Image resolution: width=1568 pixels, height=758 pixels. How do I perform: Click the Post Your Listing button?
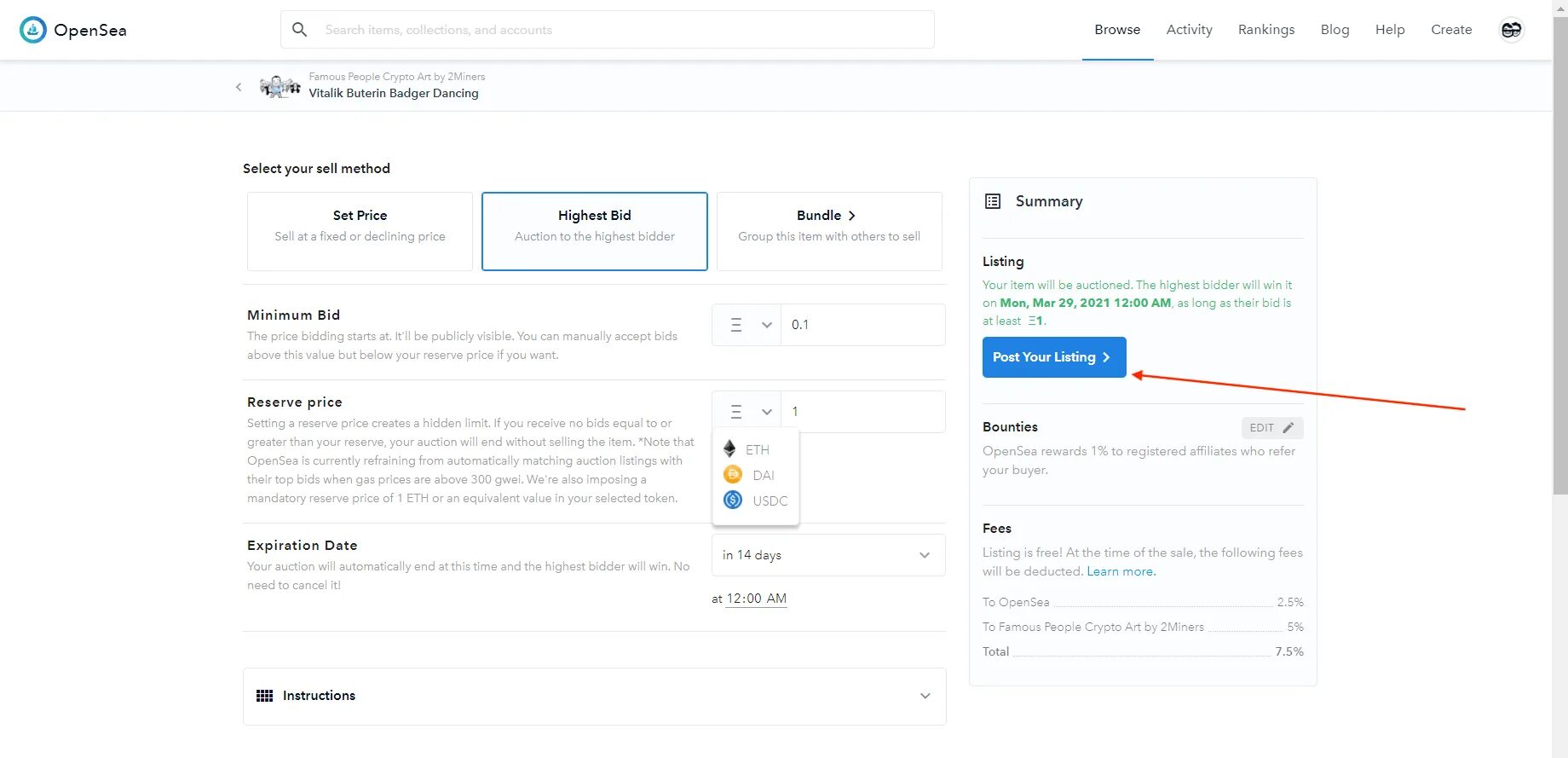[1054, 357]
